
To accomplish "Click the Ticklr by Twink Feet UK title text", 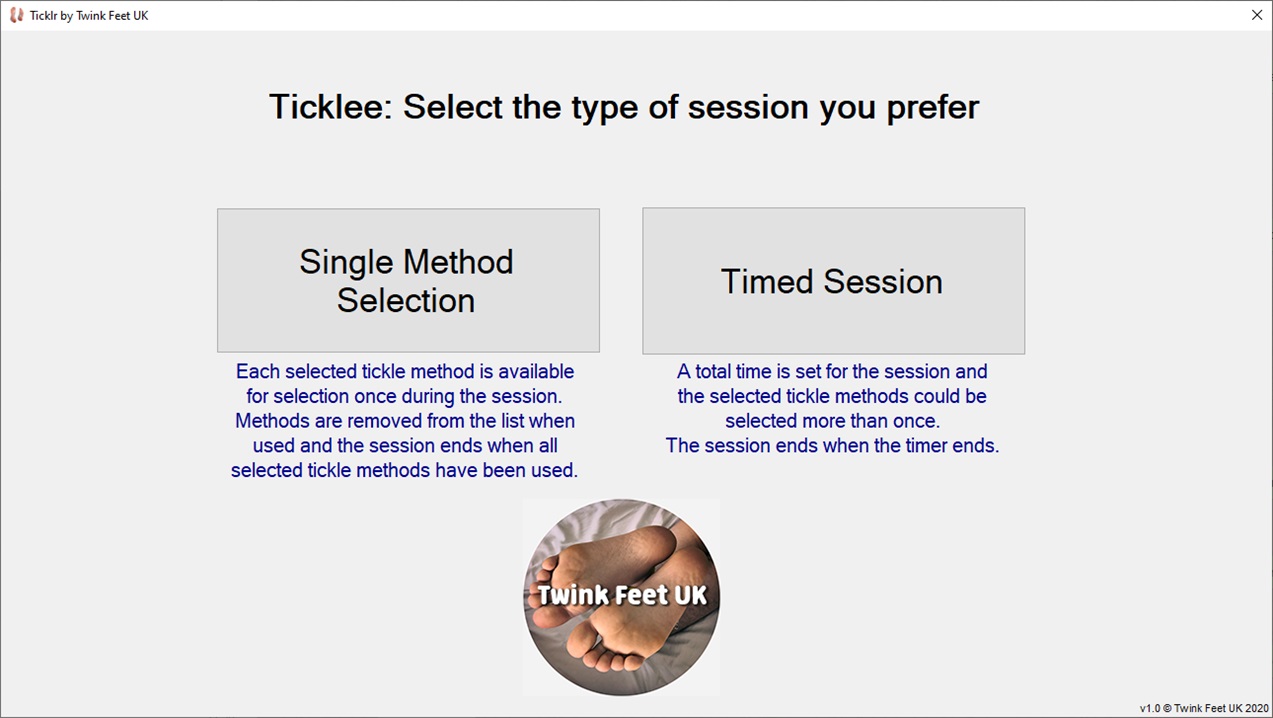I will tap(87, 15).
